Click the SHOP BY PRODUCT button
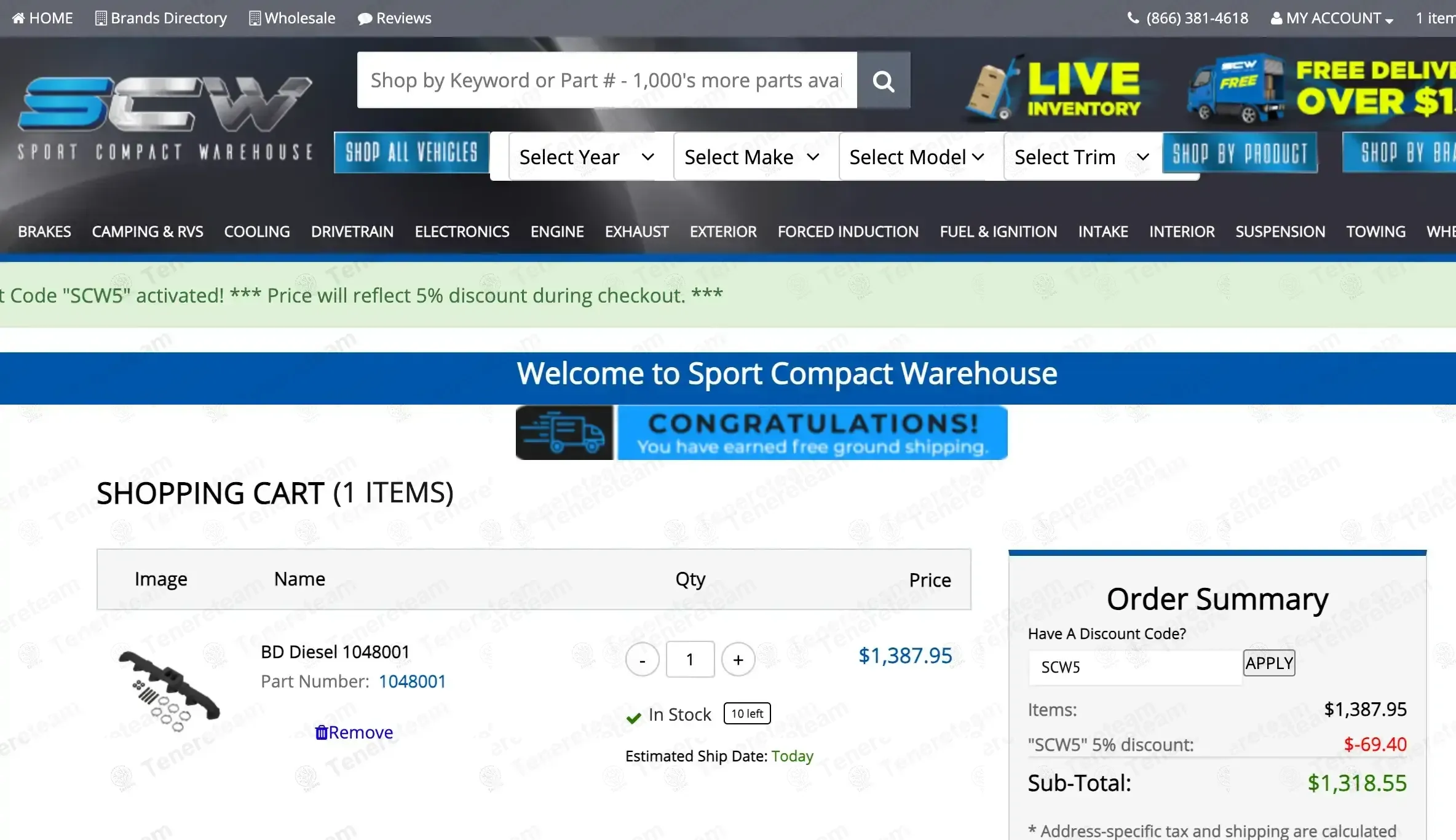The height and width of the screenshot is (840, 1456). [1240, 152]
